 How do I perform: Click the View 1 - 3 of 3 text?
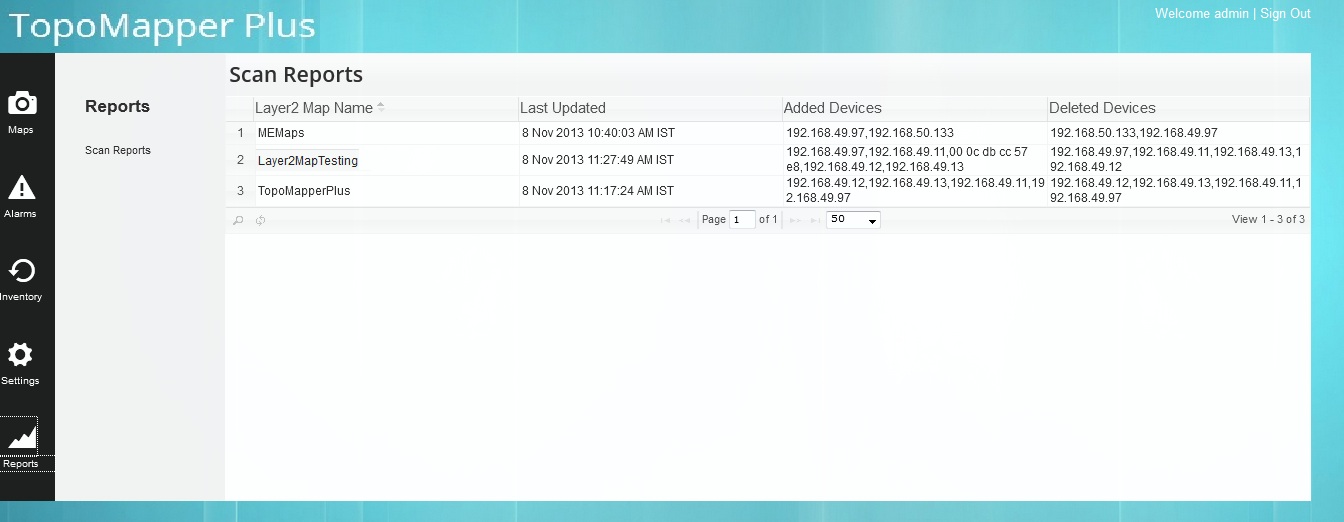click(x=1268, y=219)
